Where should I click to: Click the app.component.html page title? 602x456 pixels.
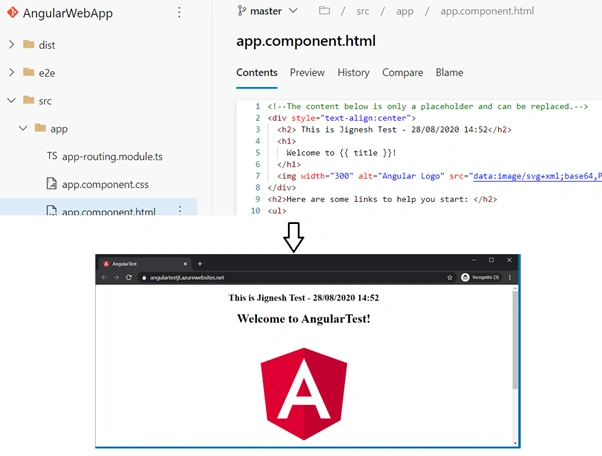pos(306,41)
